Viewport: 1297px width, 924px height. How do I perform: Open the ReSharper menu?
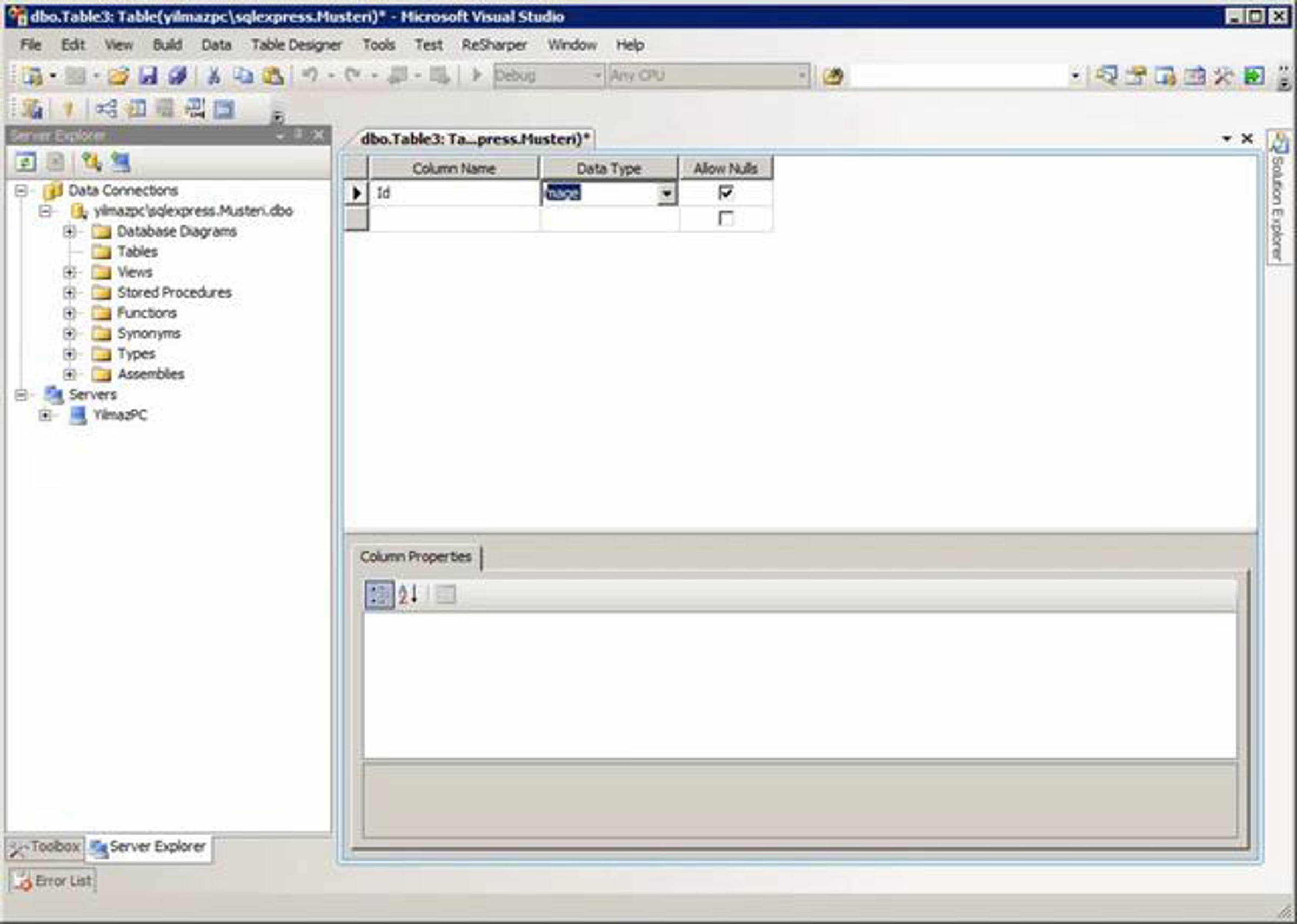coord(494,45)
